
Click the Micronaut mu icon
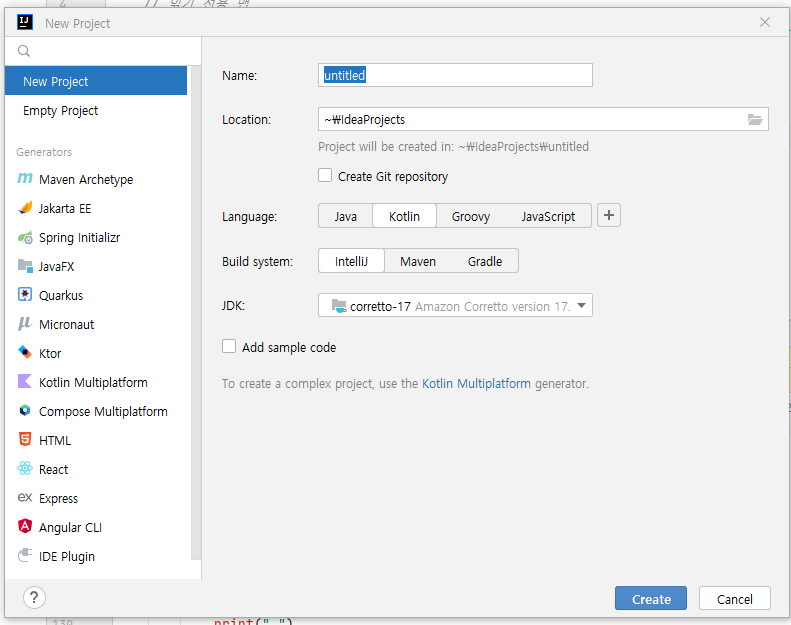pyautogui.click(x=25, y=324)
